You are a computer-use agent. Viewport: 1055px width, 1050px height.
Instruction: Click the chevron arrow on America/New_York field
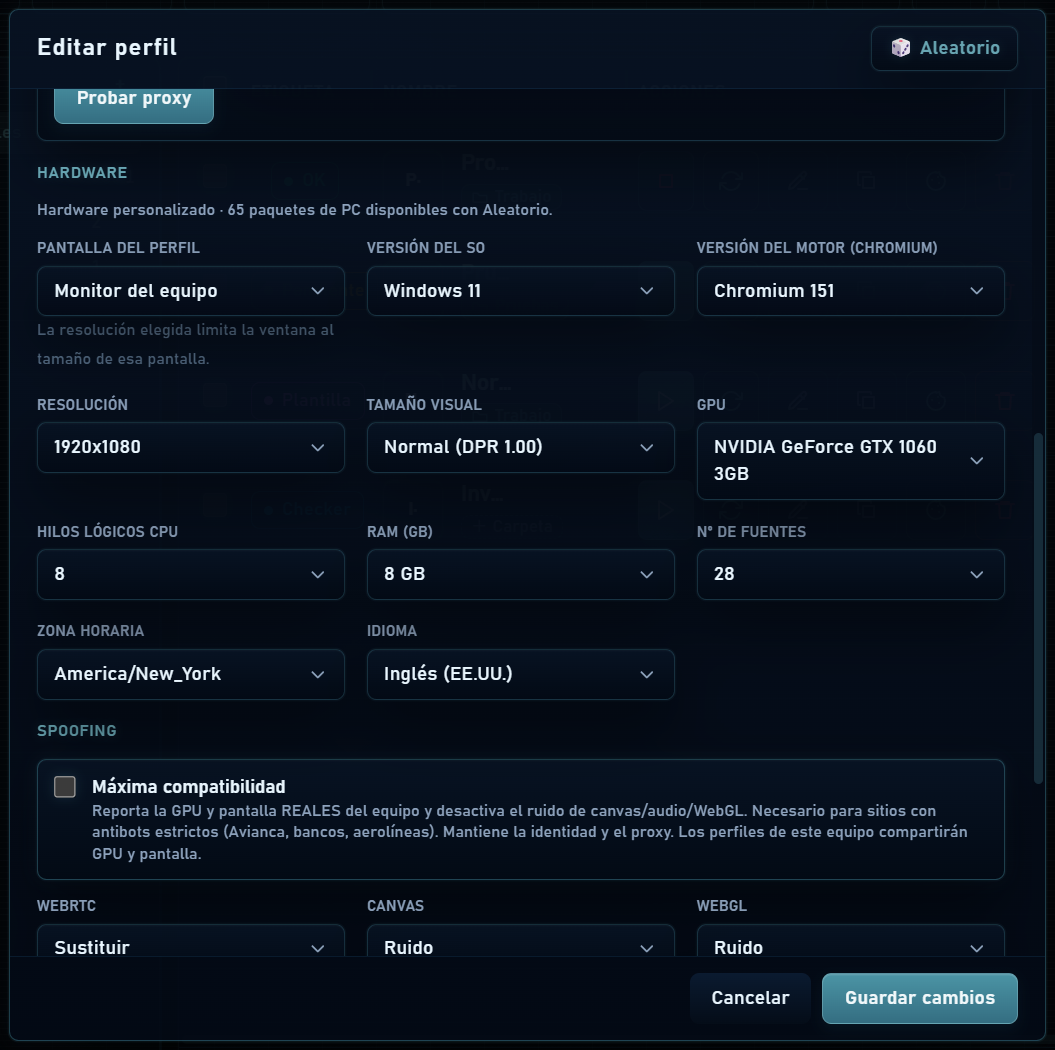318,675
